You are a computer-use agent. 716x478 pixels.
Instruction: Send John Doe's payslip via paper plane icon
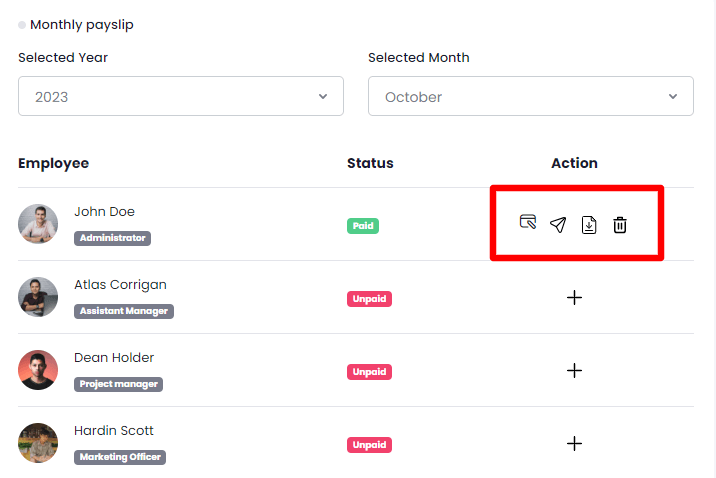pyautogui.click(x=558, y=225)
